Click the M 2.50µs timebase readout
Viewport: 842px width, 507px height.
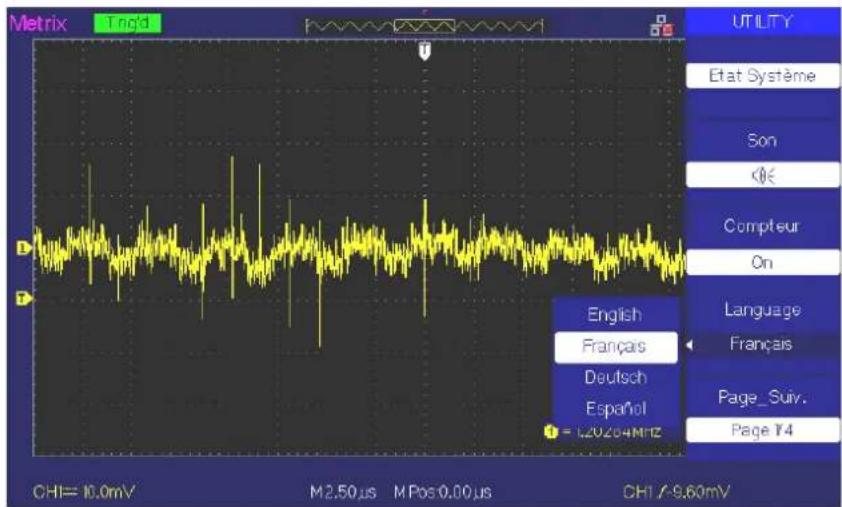[x=343, y=492]
